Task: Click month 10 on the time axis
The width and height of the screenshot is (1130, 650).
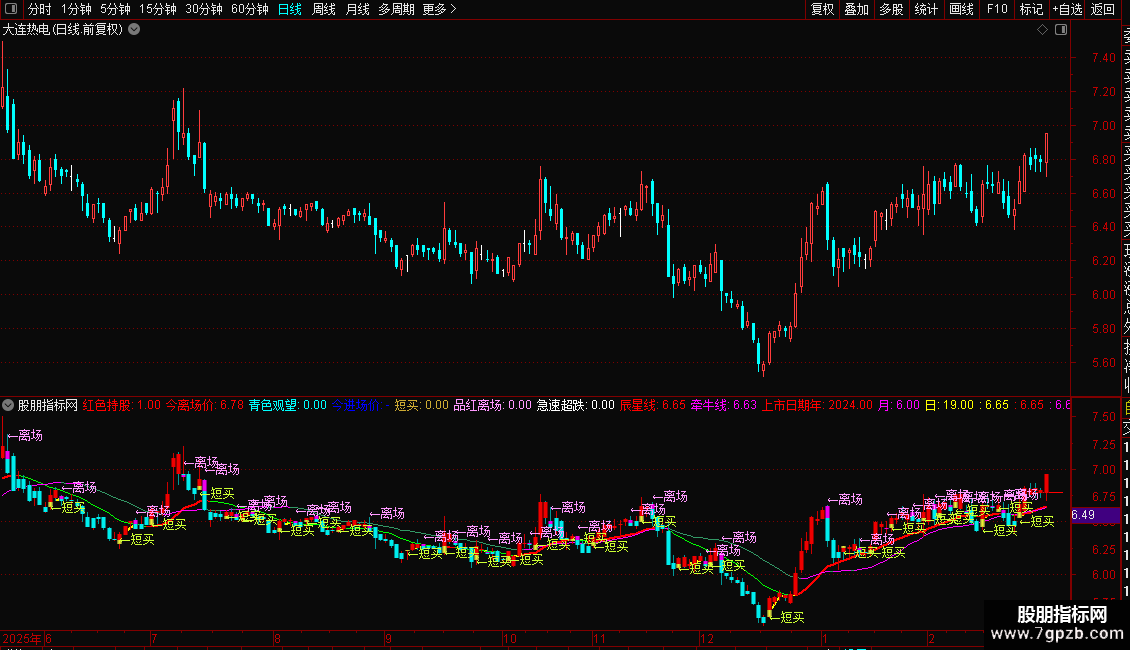Action: [510, 638]
